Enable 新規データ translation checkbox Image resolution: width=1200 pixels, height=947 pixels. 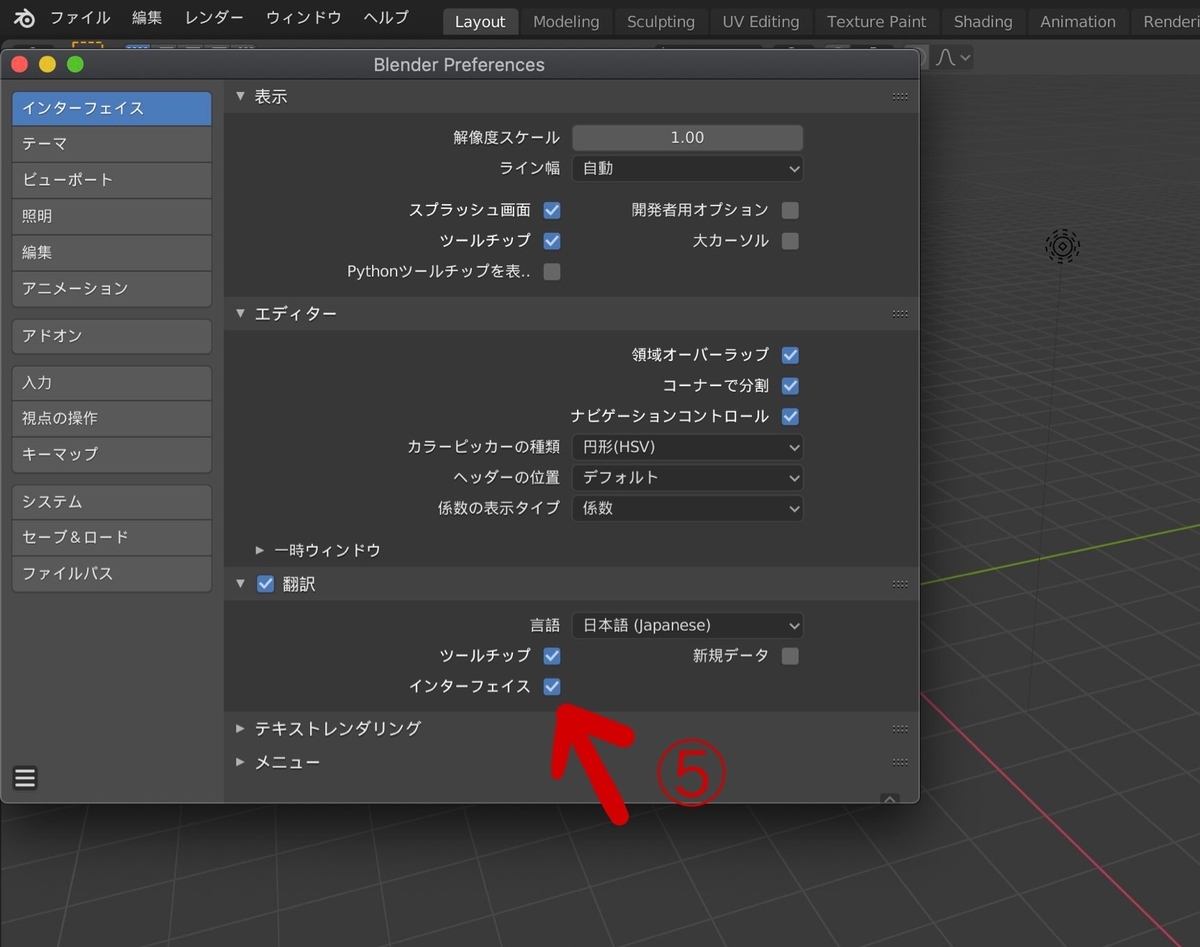(x=790, y=656)
